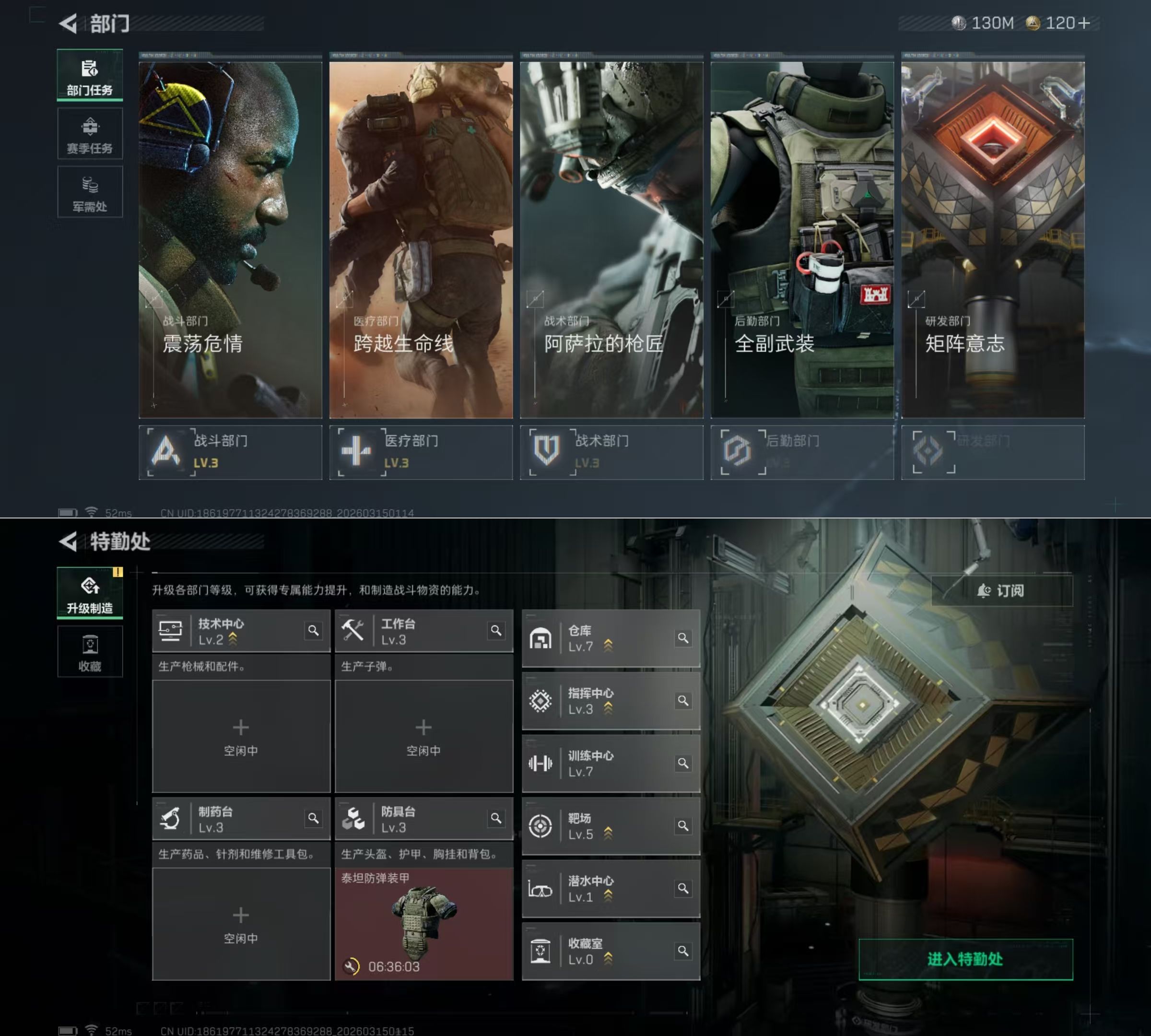The image size is (1151, 1036).
Task: Open the 矩阵意志 research mission card
Action: (992, 239)
